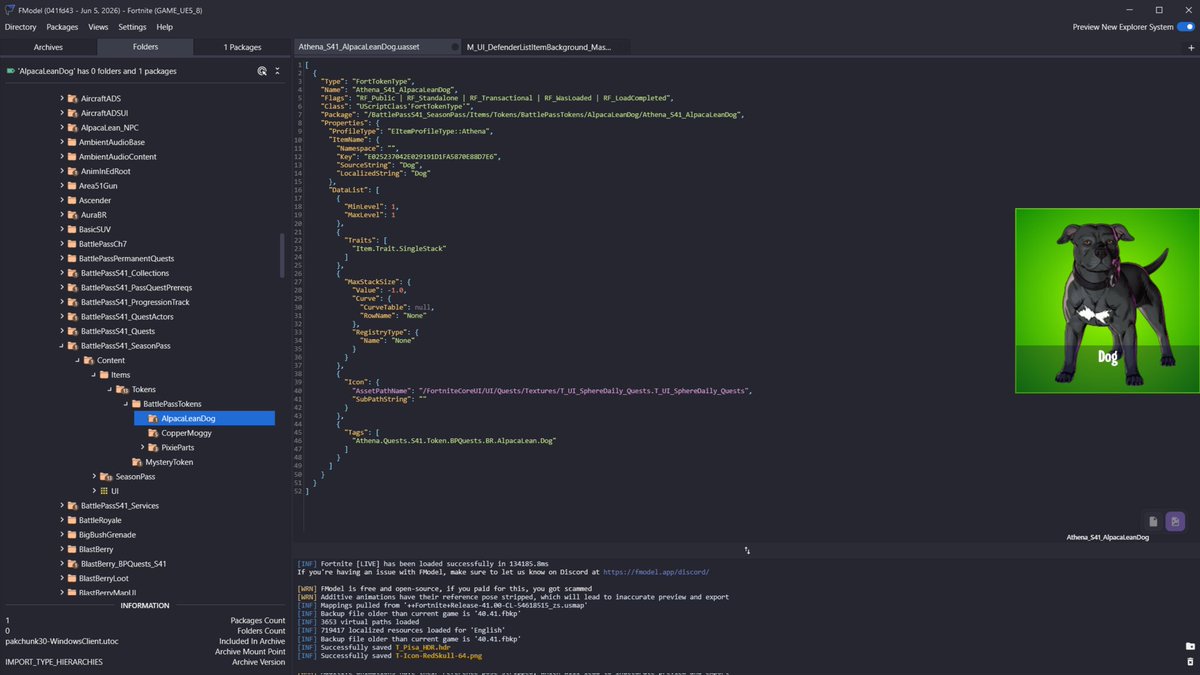
Task: Expand the AlpacaLean_NPC folder
Action: point(60,128)
